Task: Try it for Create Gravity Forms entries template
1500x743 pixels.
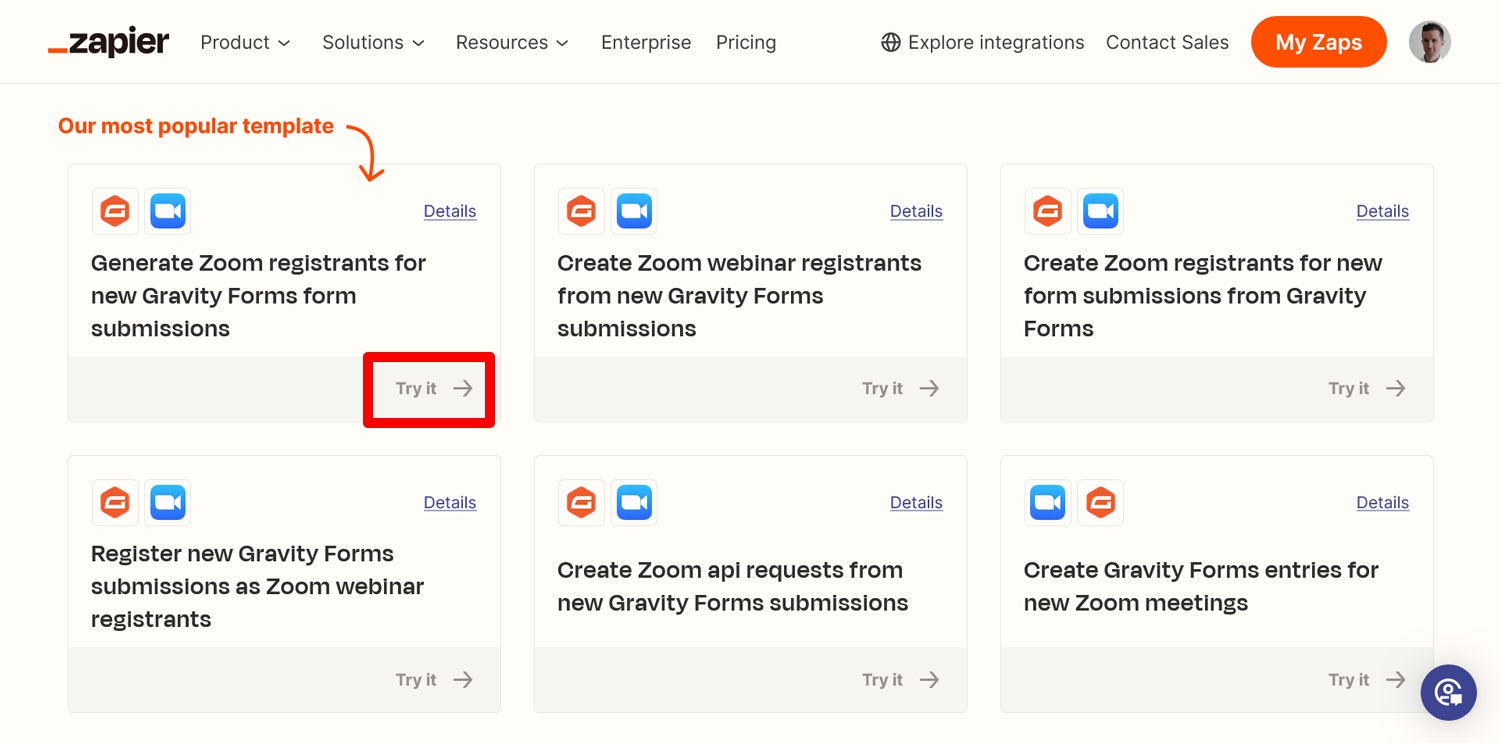Action: pos(1367,679)
